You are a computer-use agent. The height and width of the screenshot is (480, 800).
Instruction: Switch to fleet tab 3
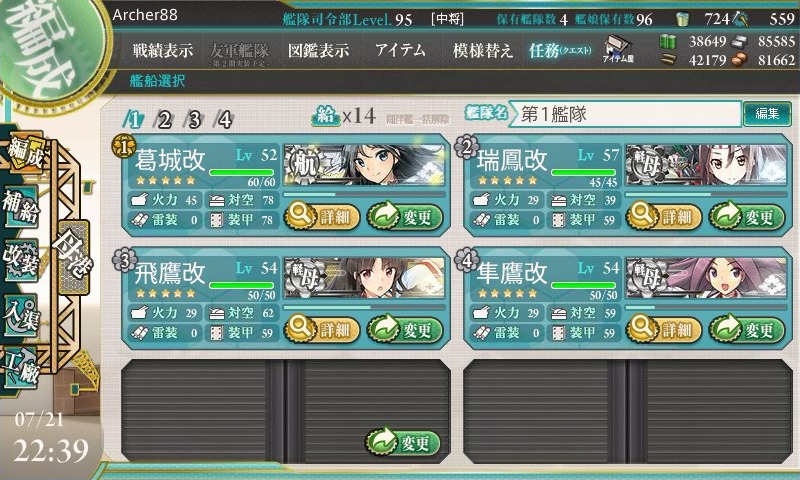[194, 120]
